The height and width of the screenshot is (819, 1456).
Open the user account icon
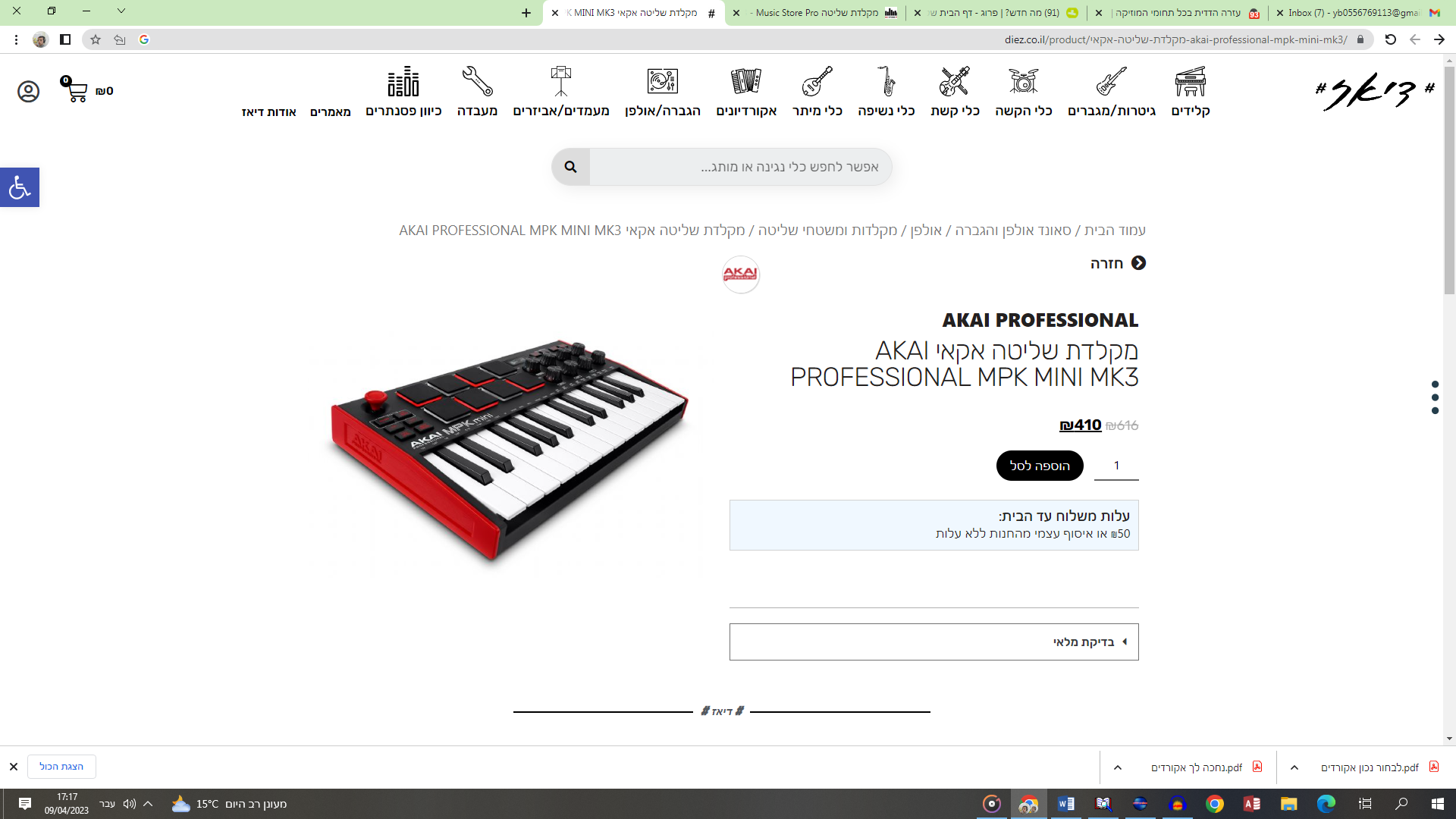click(x=28, y=92)
